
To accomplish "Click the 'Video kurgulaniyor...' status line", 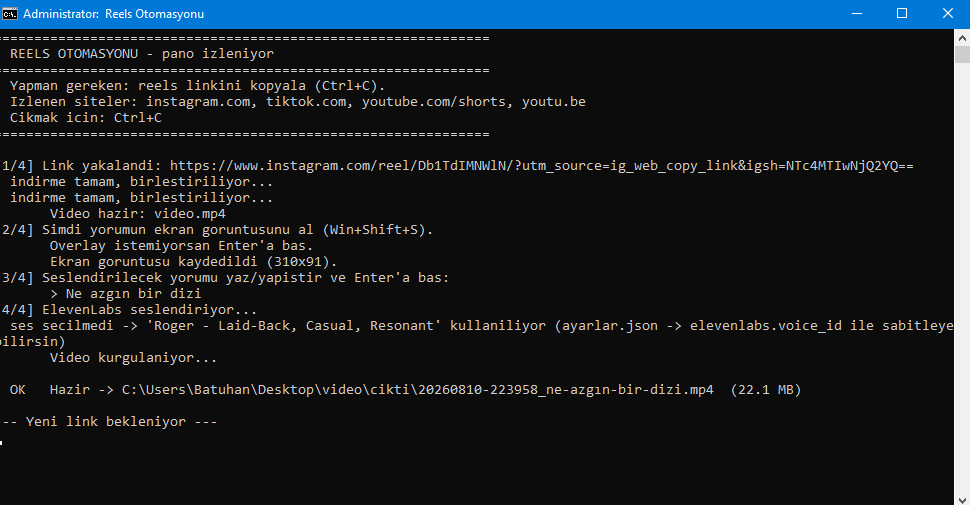I will [134, 358].
